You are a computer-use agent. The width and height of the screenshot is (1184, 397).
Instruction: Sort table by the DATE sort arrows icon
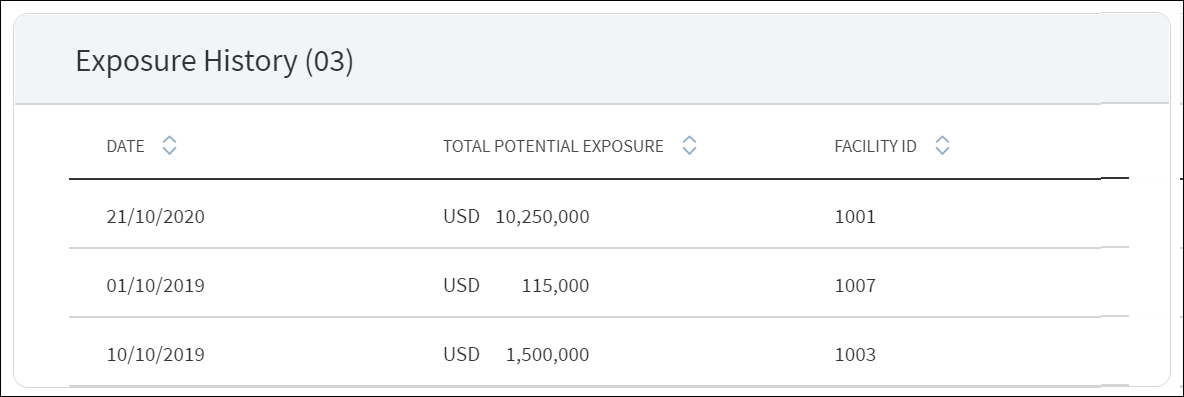pos(169,146)
